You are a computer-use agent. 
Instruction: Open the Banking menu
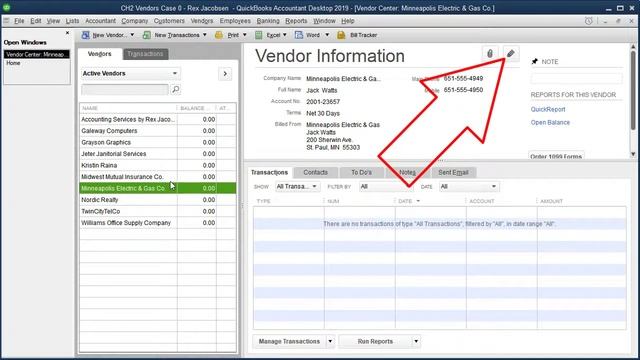[x=268, y=21]
